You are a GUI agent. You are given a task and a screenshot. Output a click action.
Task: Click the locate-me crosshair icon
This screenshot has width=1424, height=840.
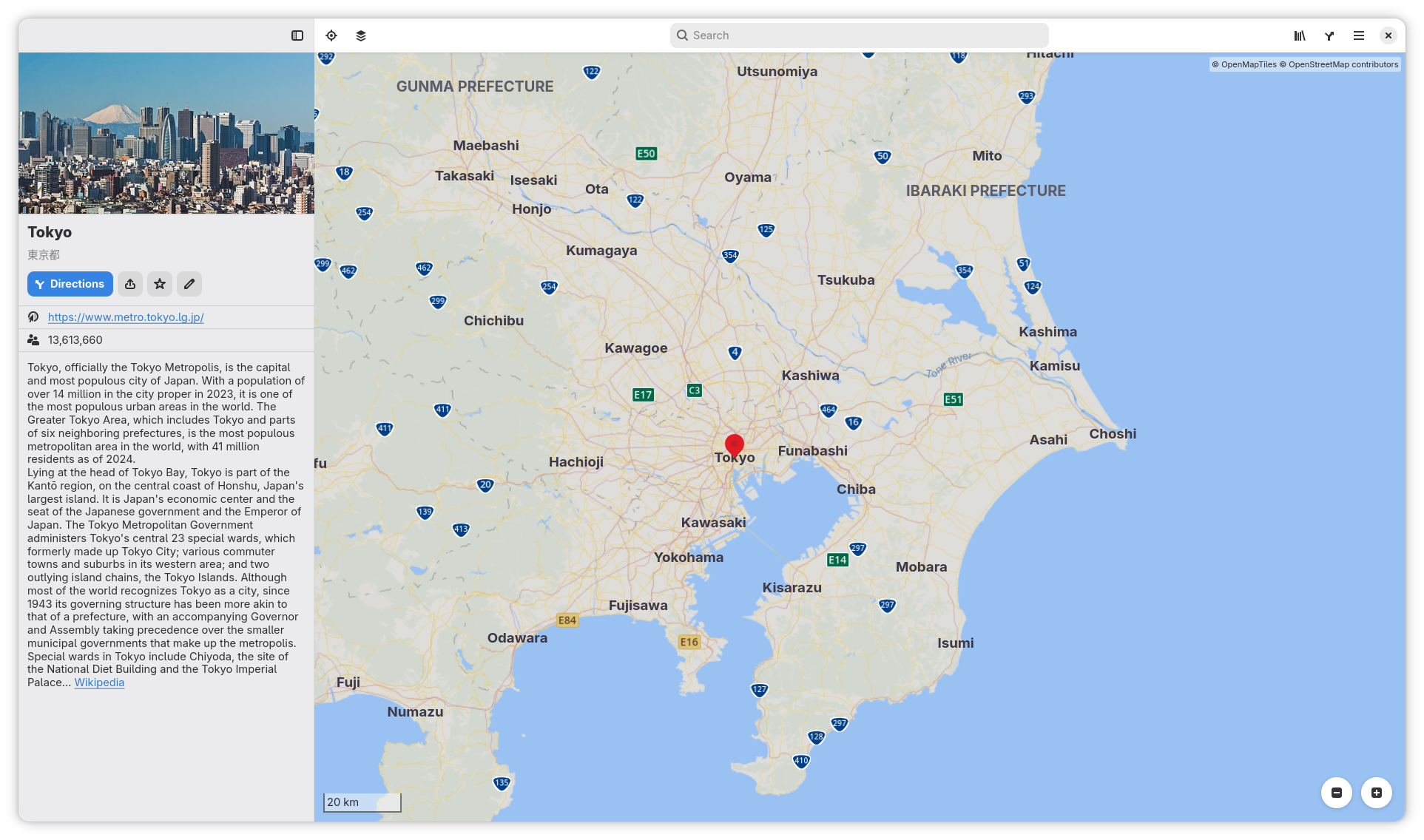(331, 35)
